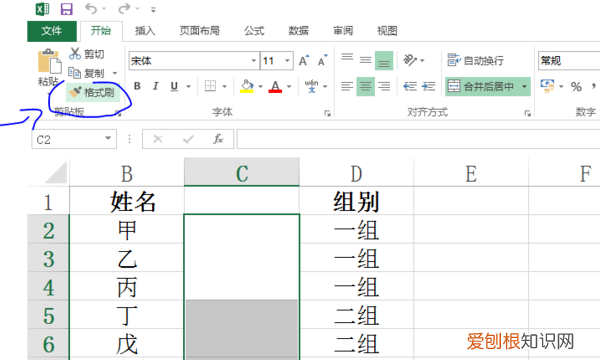600x360 pixels.
Task: Open the font size 11 dropdown
Action: (287, 61)
